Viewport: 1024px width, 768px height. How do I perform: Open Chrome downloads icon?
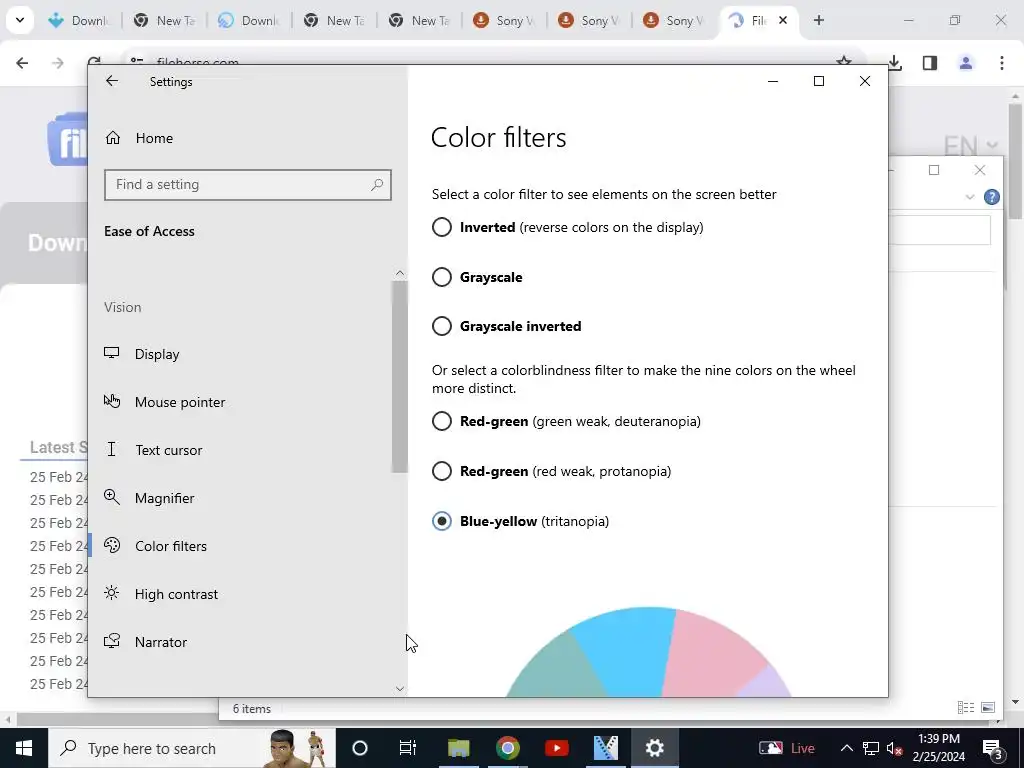pos(895,63)
